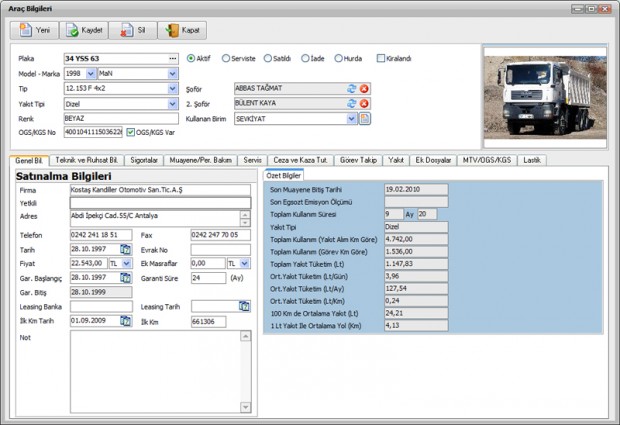Open the Teknik ve Ruhsat Bil. tab
Image resolution: width=620 pixels, height=425 pixels.
pos(87,160)
